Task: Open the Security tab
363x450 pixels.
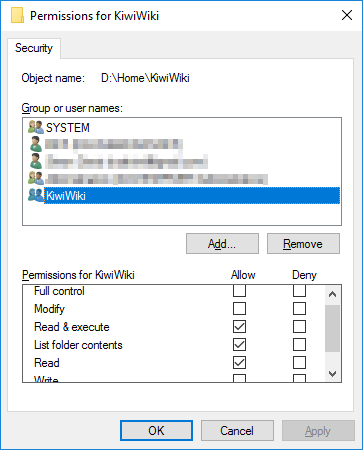Action: tap(34, 48)
